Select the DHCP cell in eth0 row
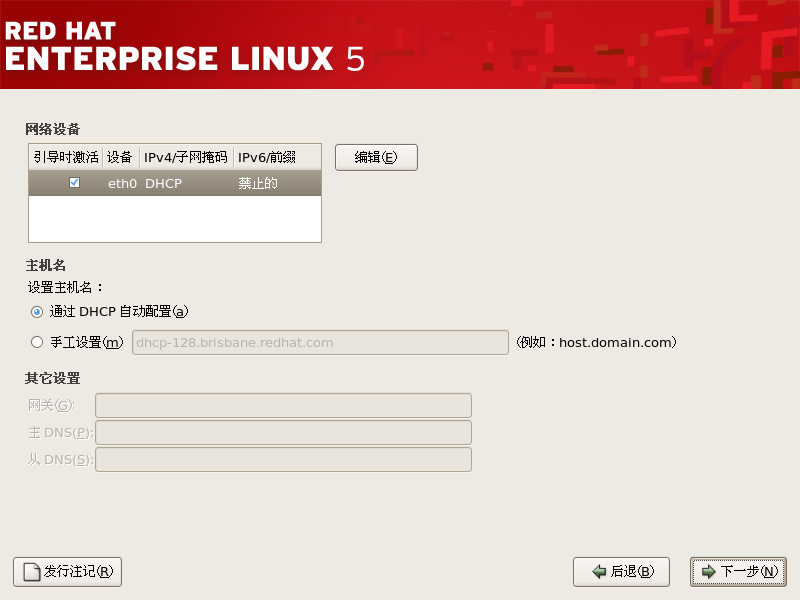The height and width of the screenshot is (600, 800). (x=163, y=183)
